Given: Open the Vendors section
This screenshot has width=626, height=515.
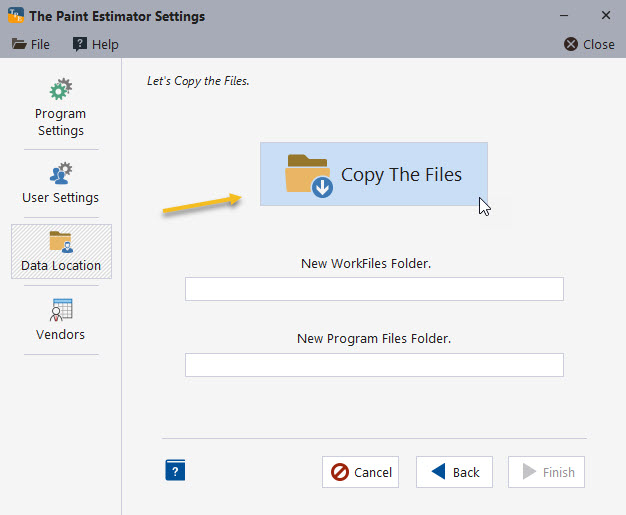Looking at the screenshot, I should click(x=61, y=319).
